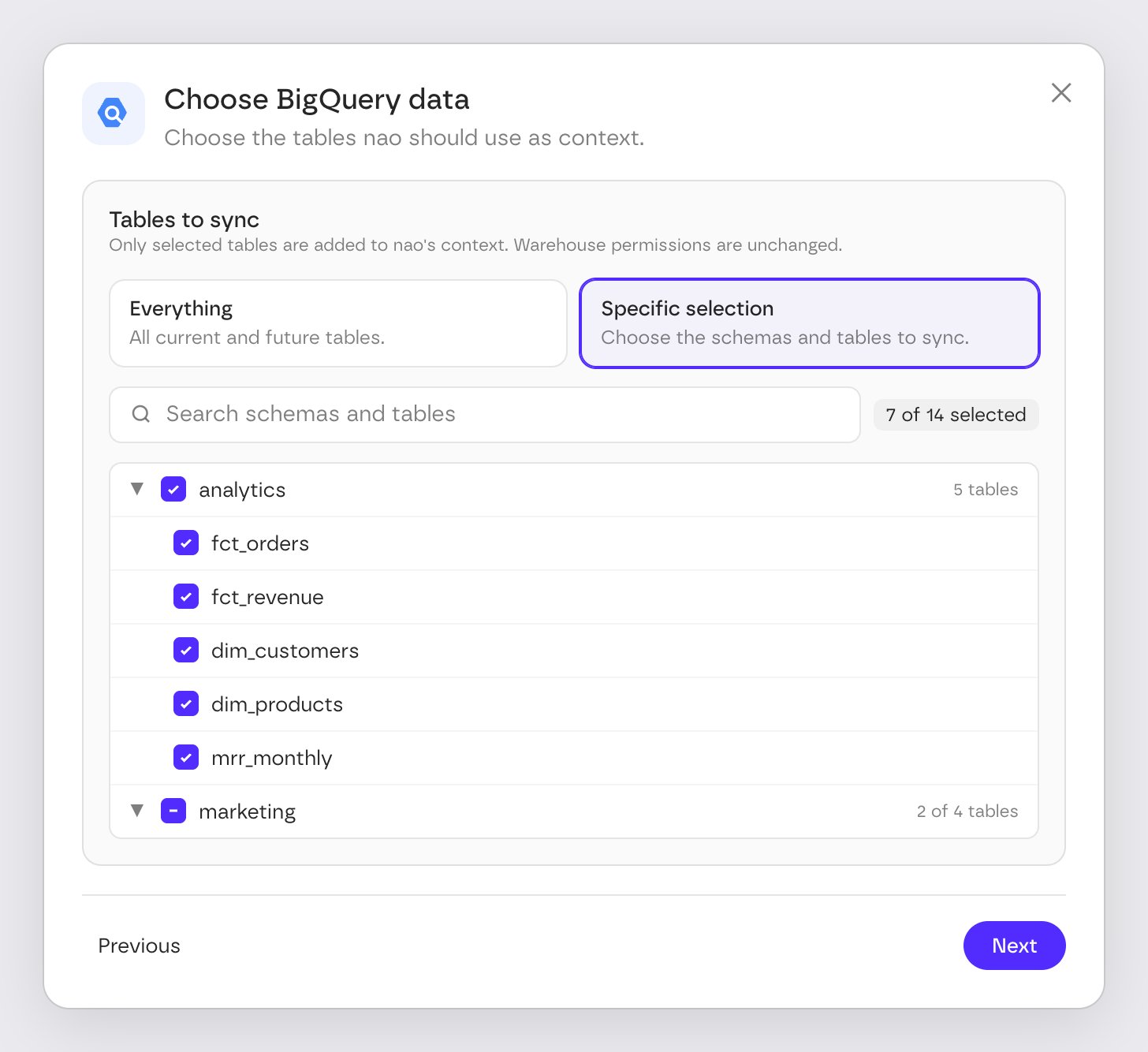Click the marketing schema name
The width and height of the screenshot is (1148, 1052).
[x=247, y=811]
